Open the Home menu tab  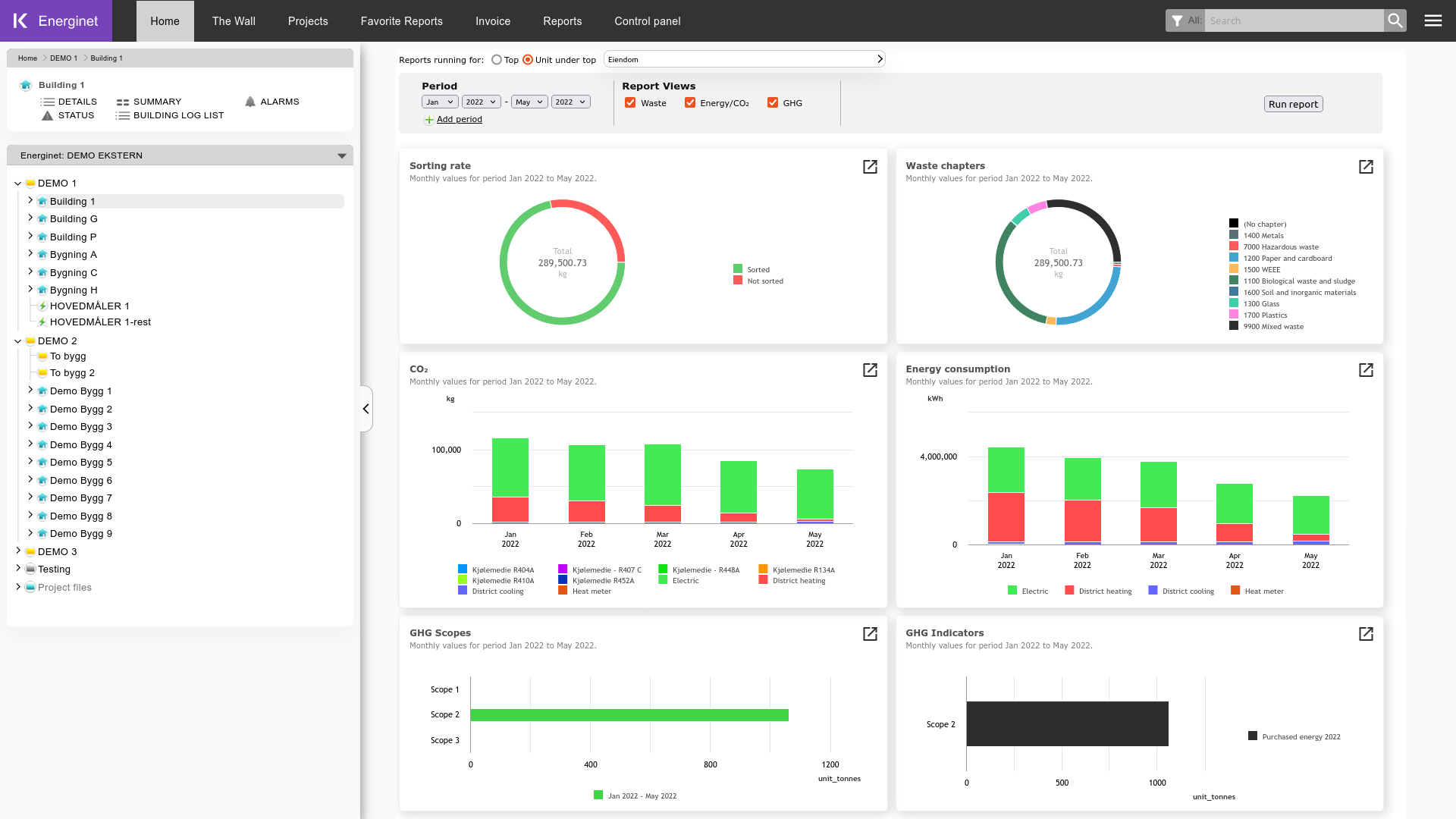point(164,21)
